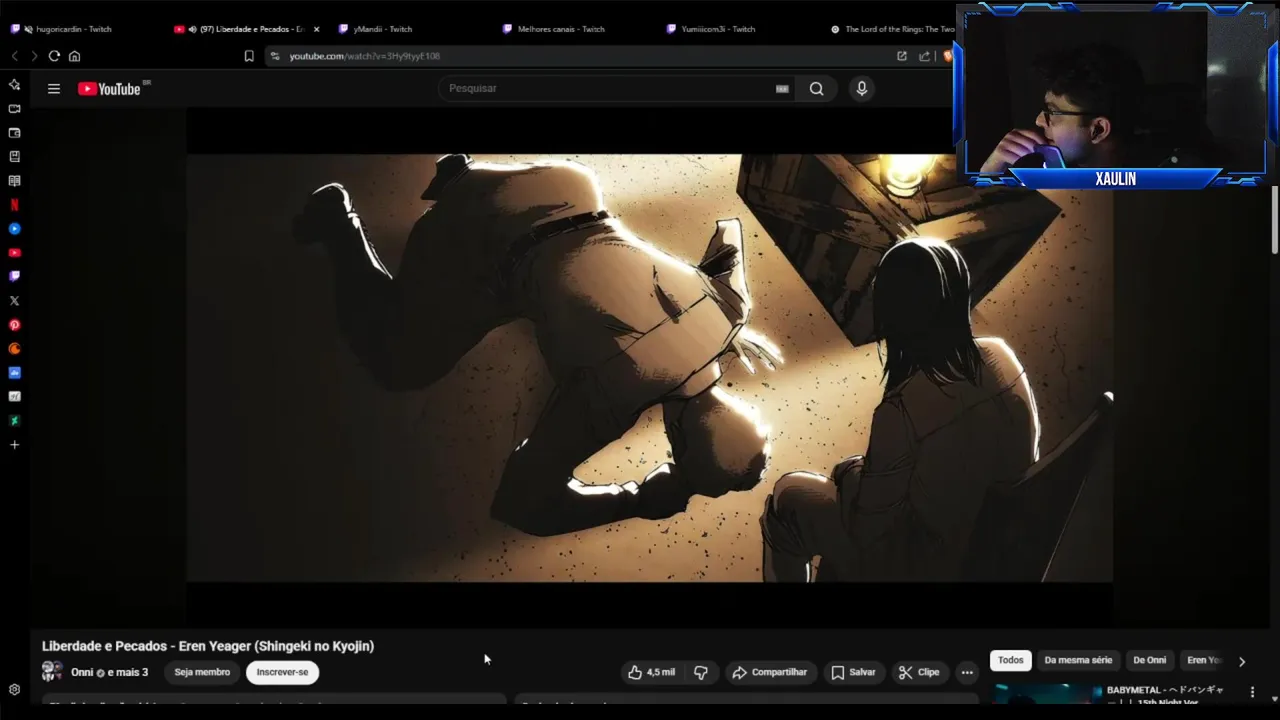Reload the page
Image resolution: width=1280 pixels, height=720 pixels.
[54, 56]
